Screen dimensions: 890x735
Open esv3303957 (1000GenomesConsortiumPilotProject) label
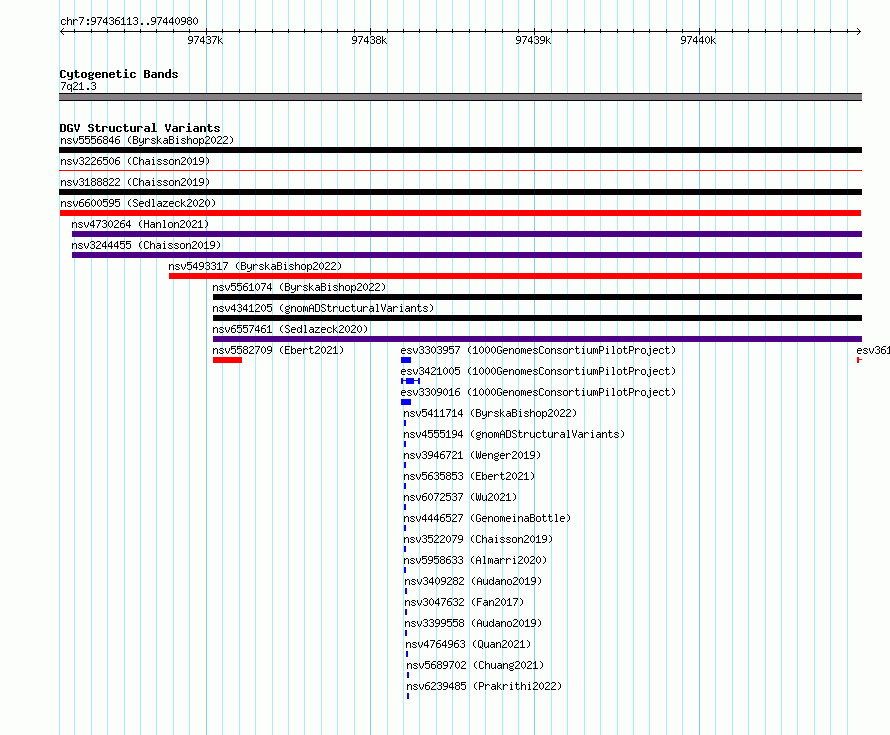point(538,350)
